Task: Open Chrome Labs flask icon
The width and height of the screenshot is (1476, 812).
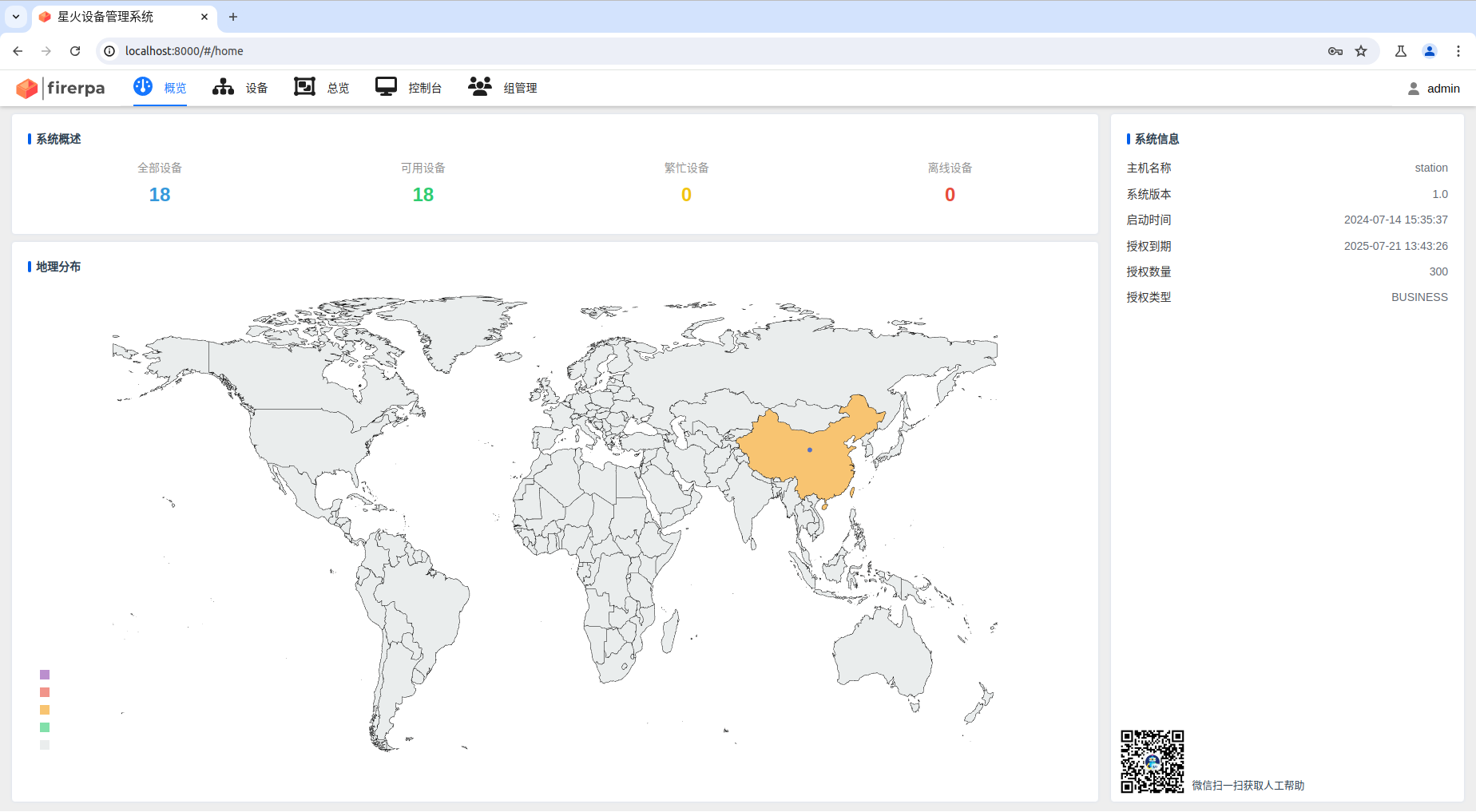Action: [1401, 51]
